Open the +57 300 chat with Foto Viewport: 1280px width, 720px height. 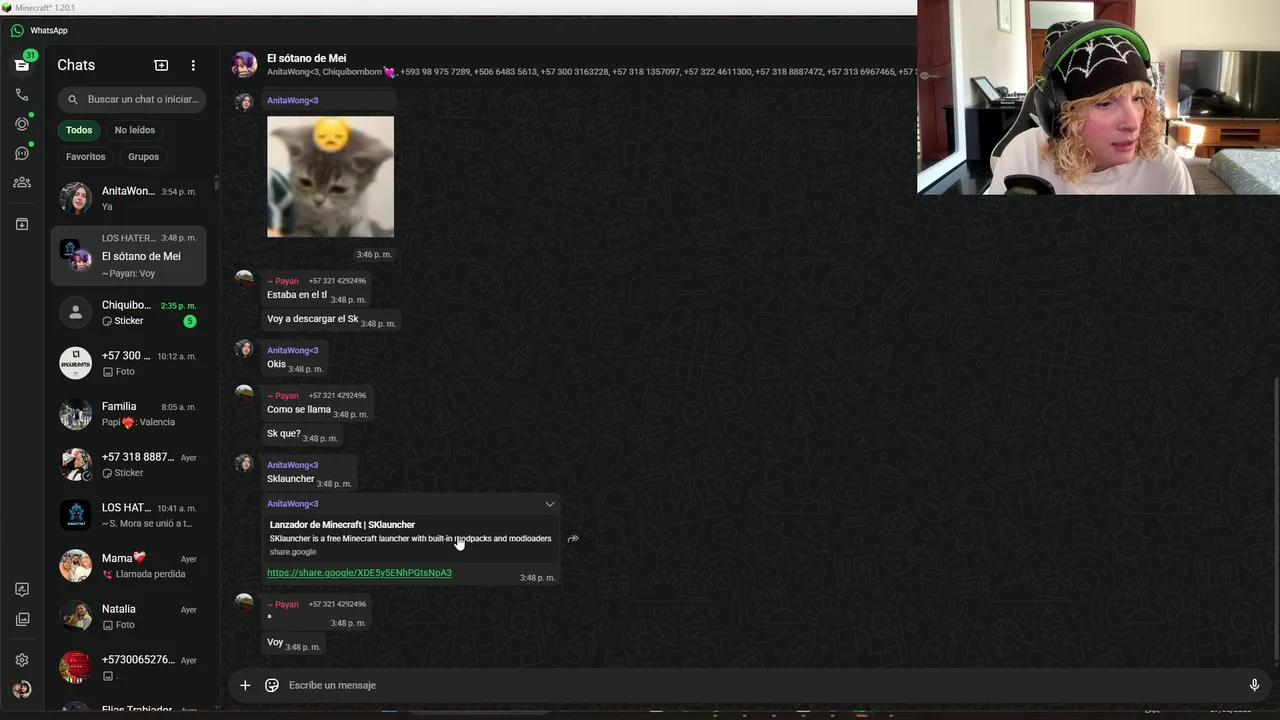[x=129, y=363]
